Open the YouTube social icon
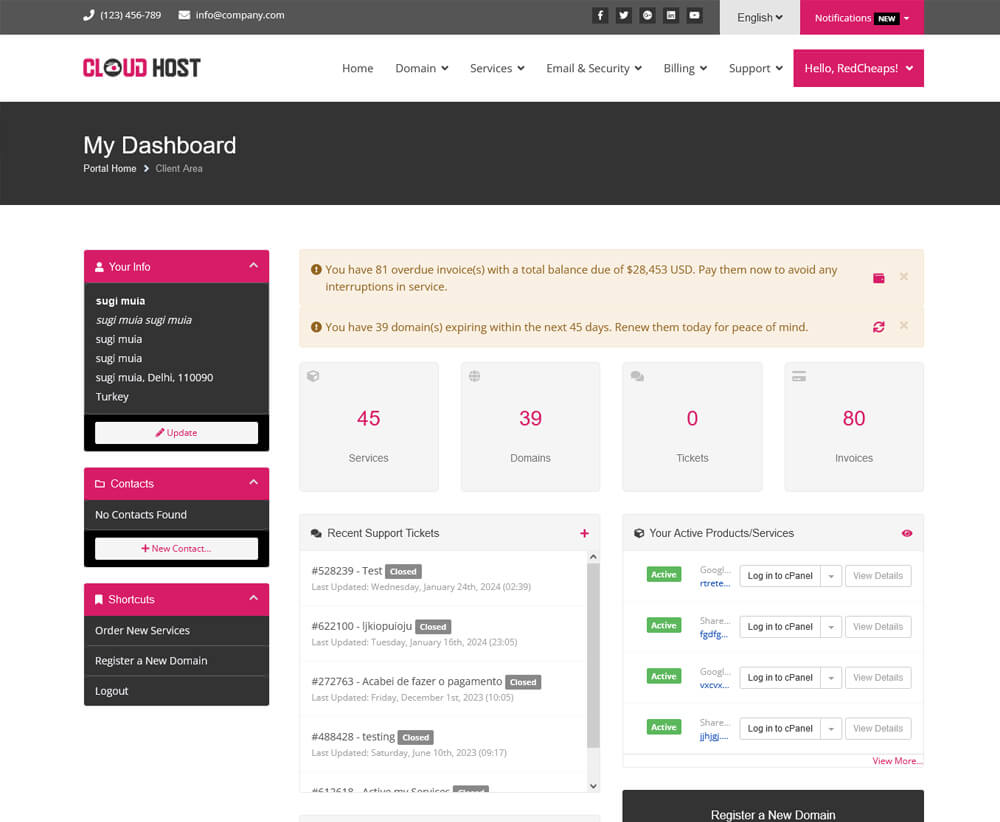Image resolution: width=1000 pixels, height=822 pixels. pyautogui.click(x=695, y=15)
